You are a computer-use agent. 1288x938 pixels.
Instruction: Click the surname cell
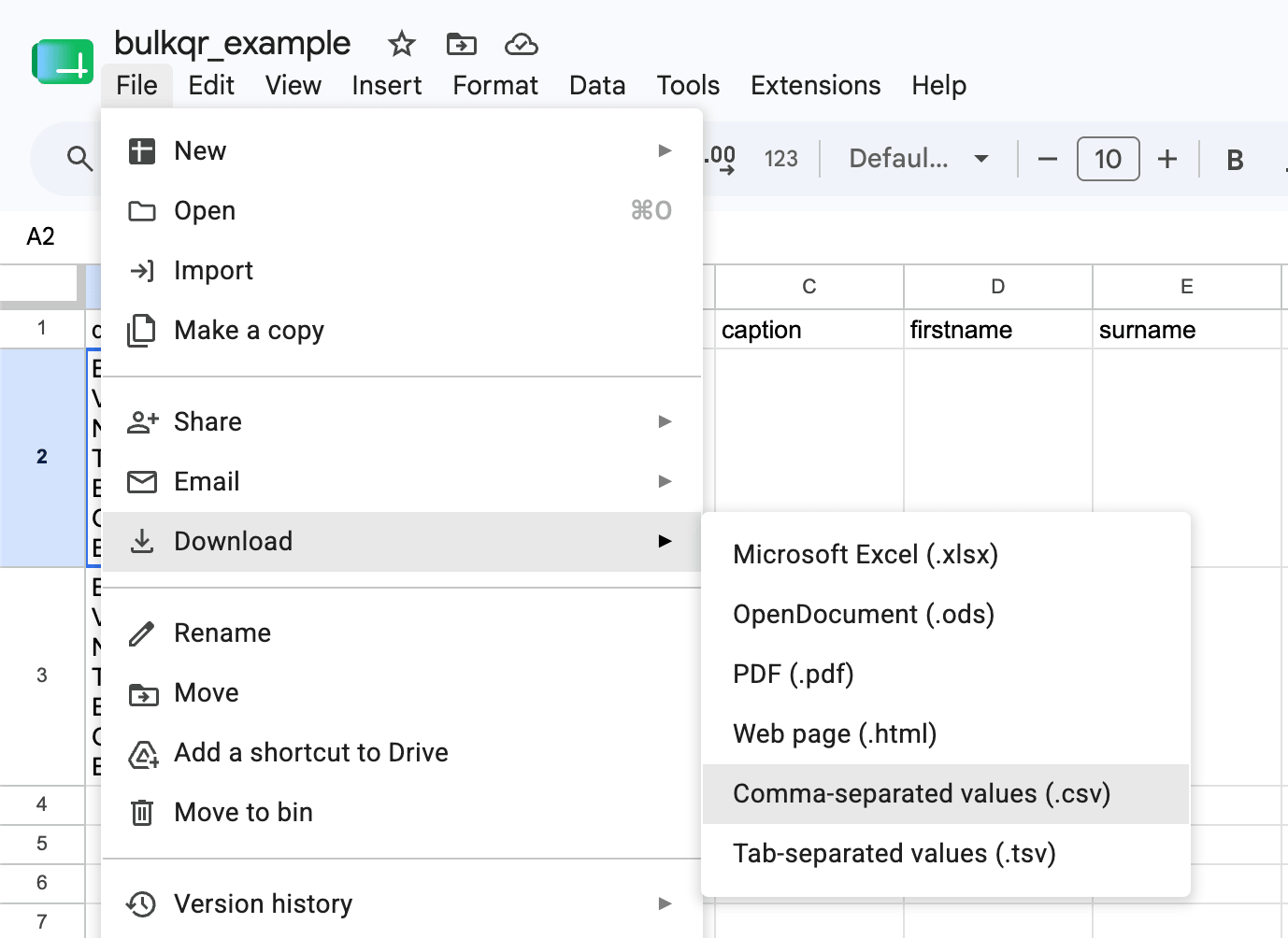(1187, 330)
